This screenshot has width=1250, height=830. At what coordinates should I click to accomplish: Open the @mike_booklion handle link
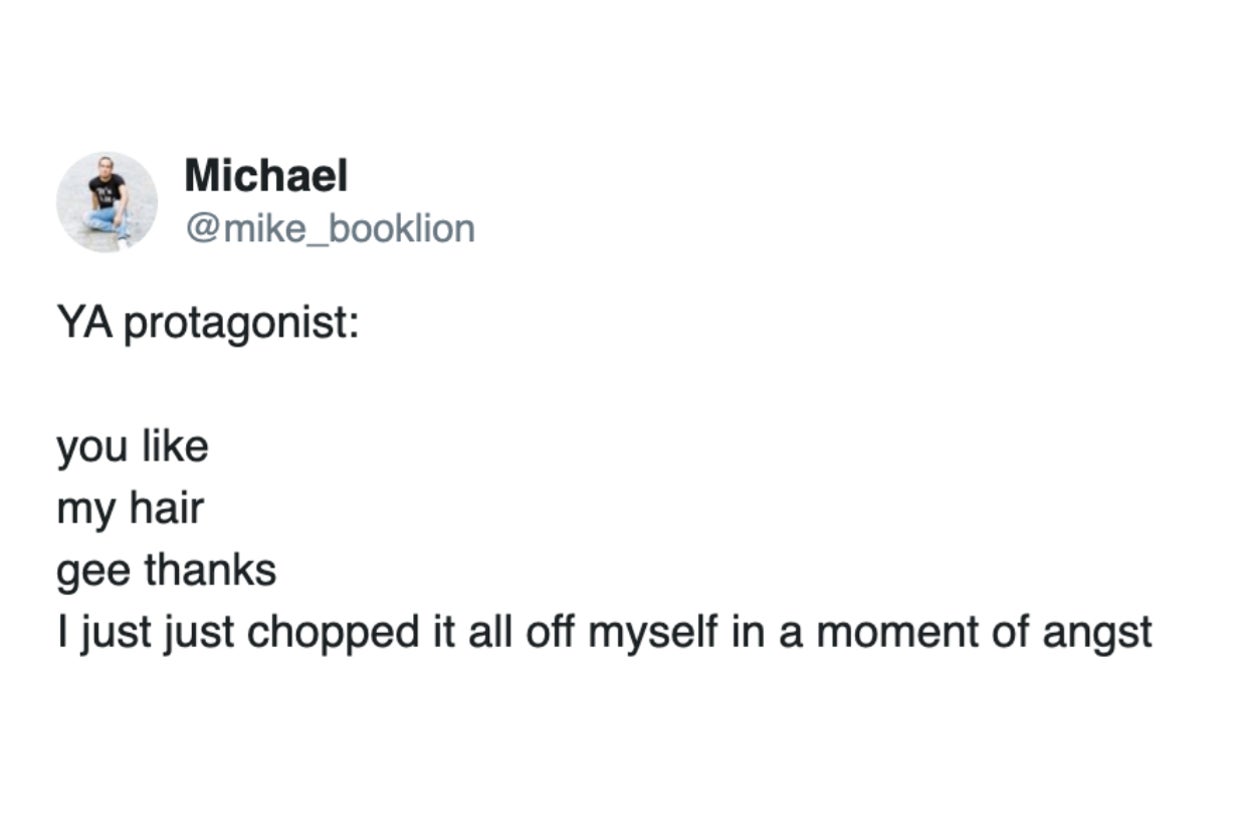point(329,229)
